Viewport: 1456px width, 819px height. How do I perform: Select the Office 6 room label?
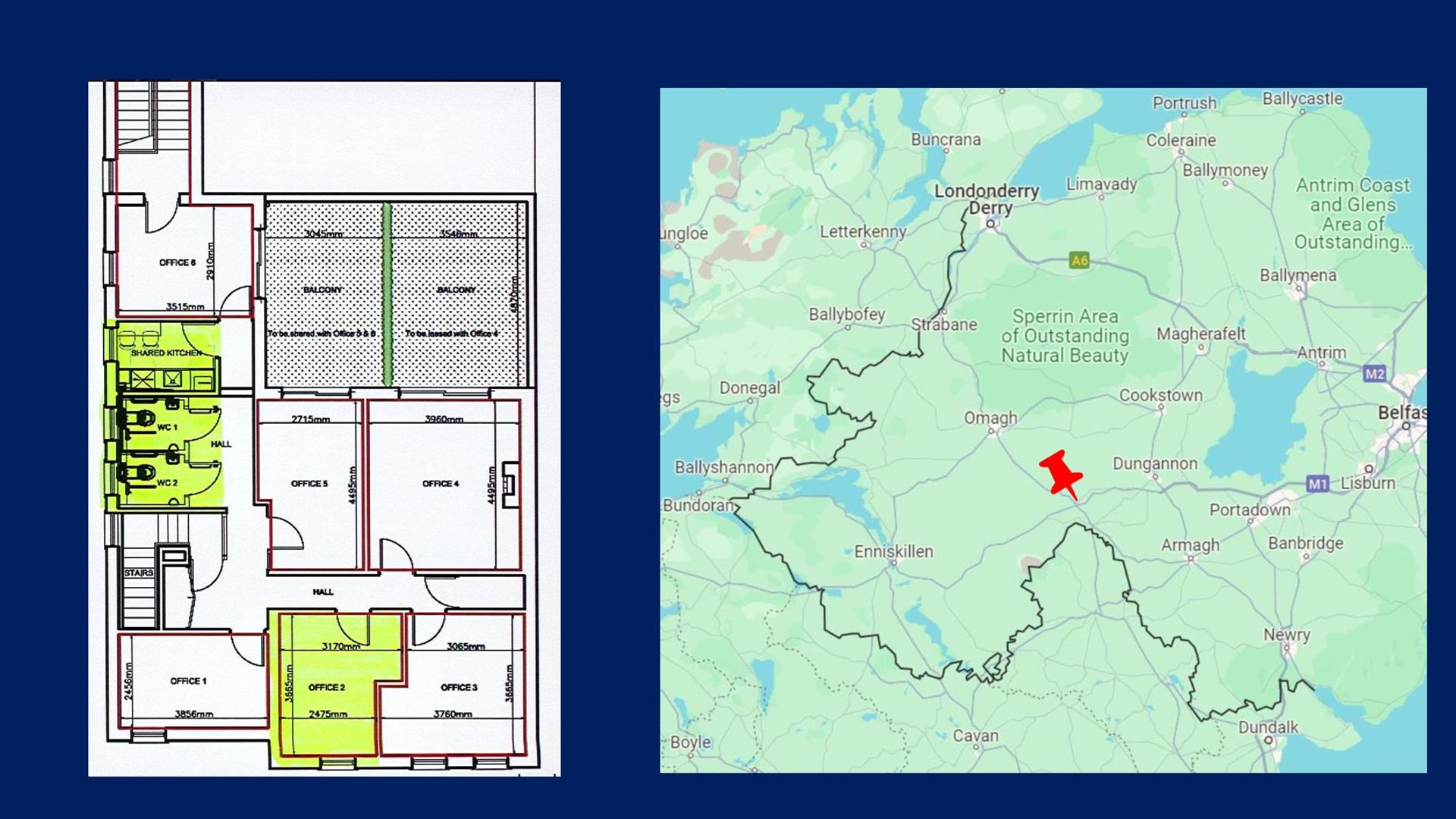177,262
